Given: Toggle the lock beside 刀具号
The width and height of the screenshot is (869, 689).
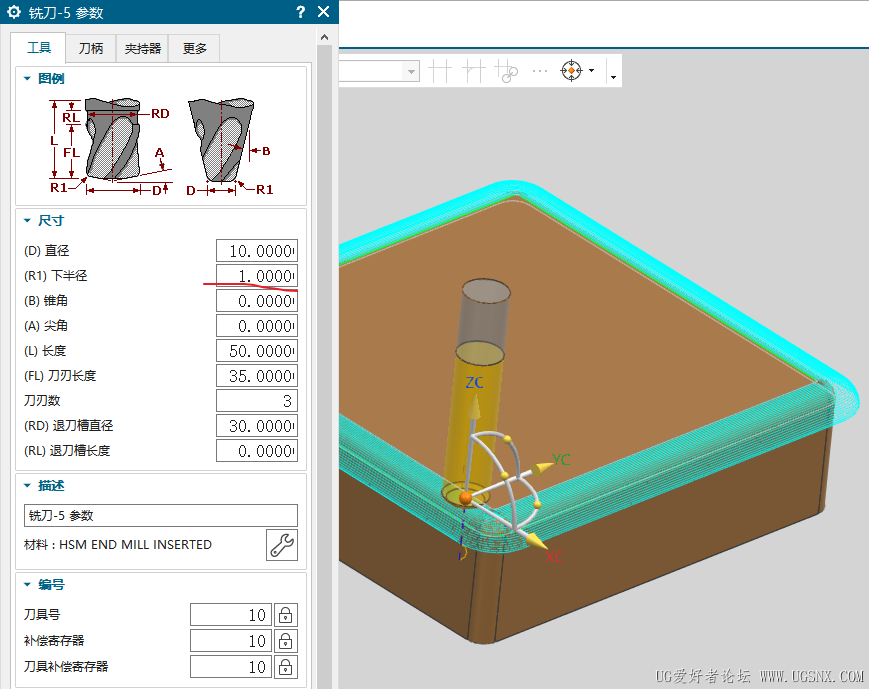Looking at the screenshot, I should tap(285, 615).
